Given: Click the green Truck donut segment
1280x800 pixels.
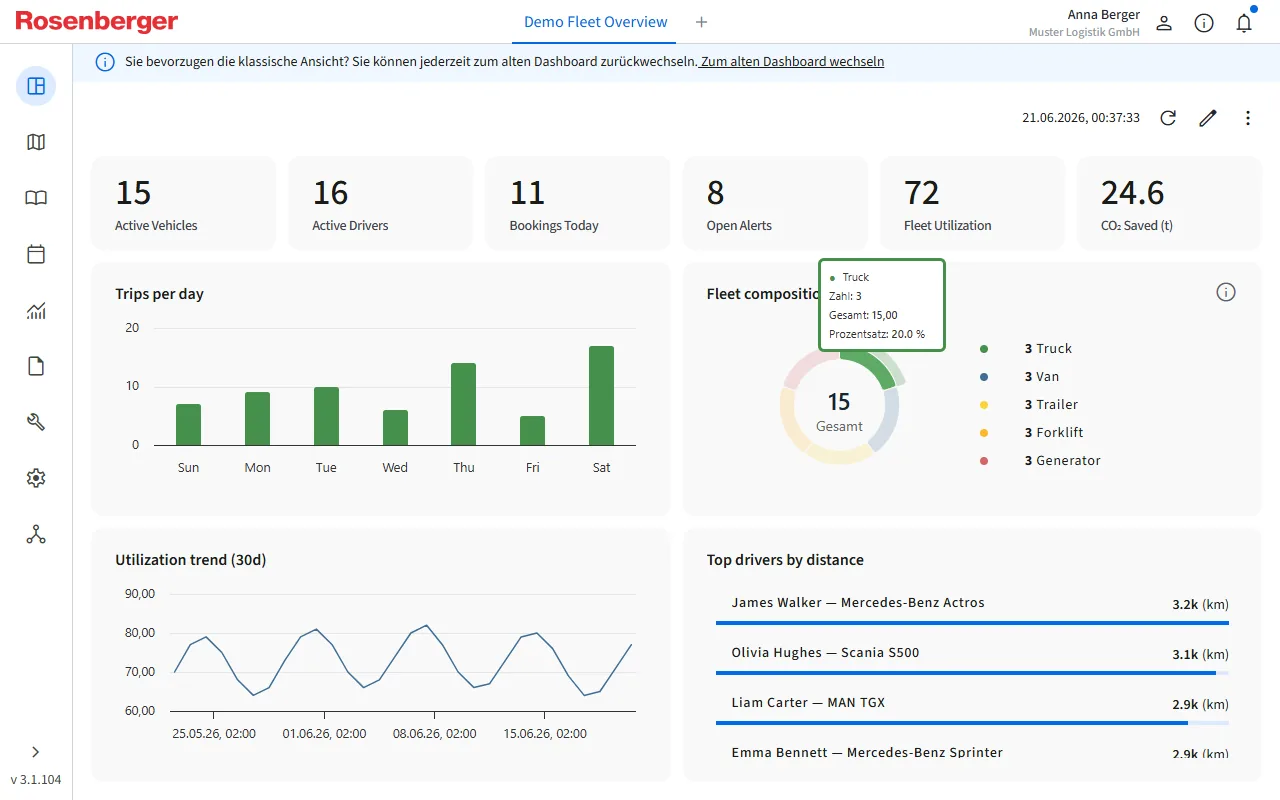Looking at the screenshot, I should 872,368.
